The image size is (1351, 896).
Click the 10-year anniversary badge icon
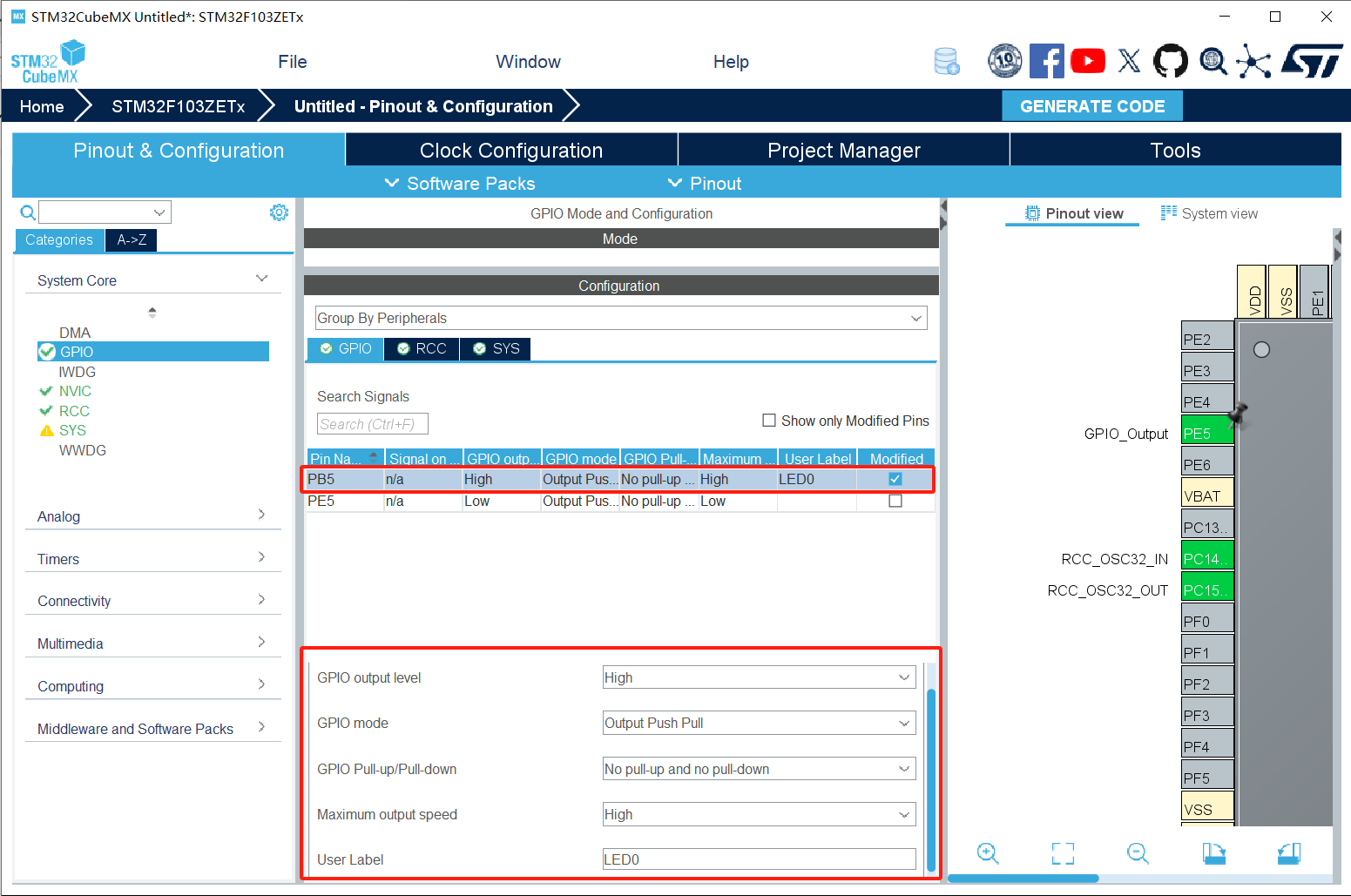click(1004, 61)
